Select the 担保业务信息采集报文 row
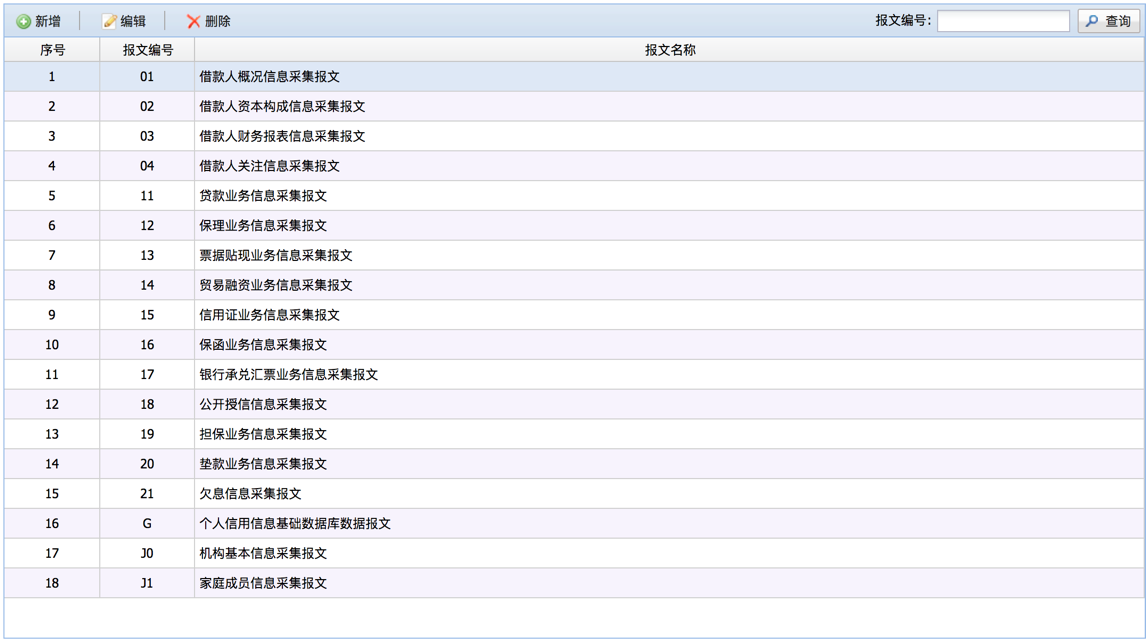The width and height of the screenshot is (1146, 640). (x=263, y=434)
